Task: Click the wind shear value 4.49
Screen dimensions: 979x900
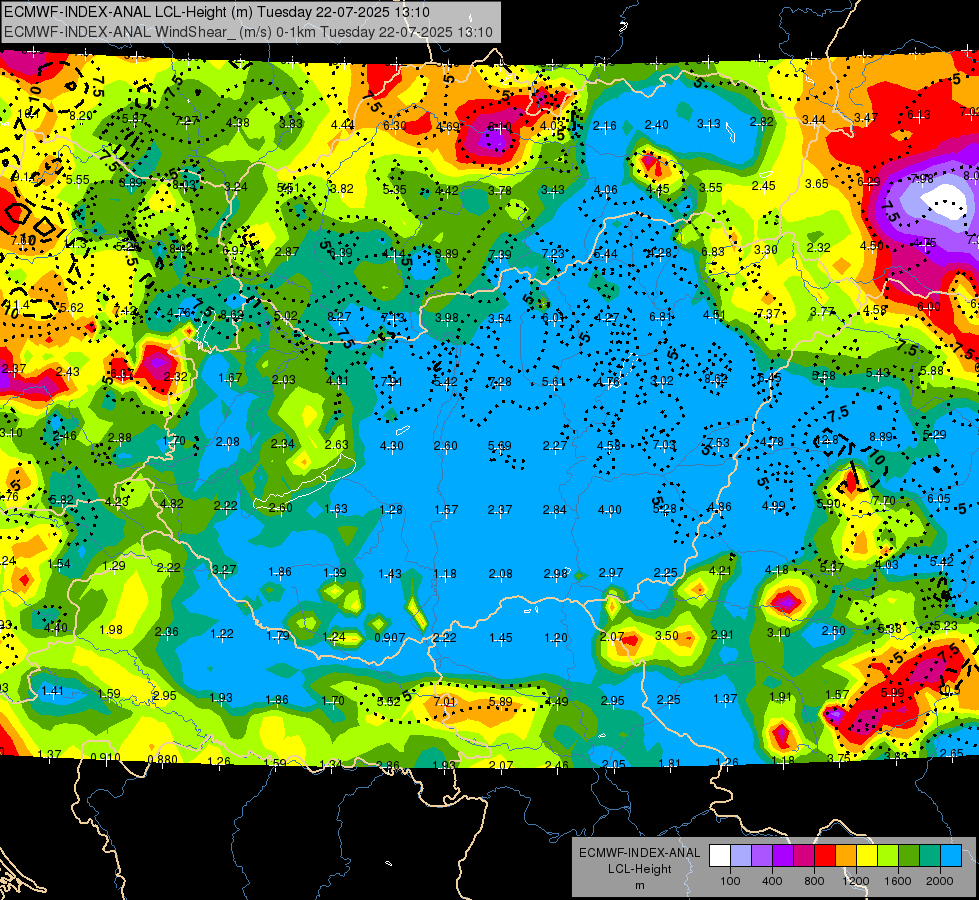Action: point(556,701)
